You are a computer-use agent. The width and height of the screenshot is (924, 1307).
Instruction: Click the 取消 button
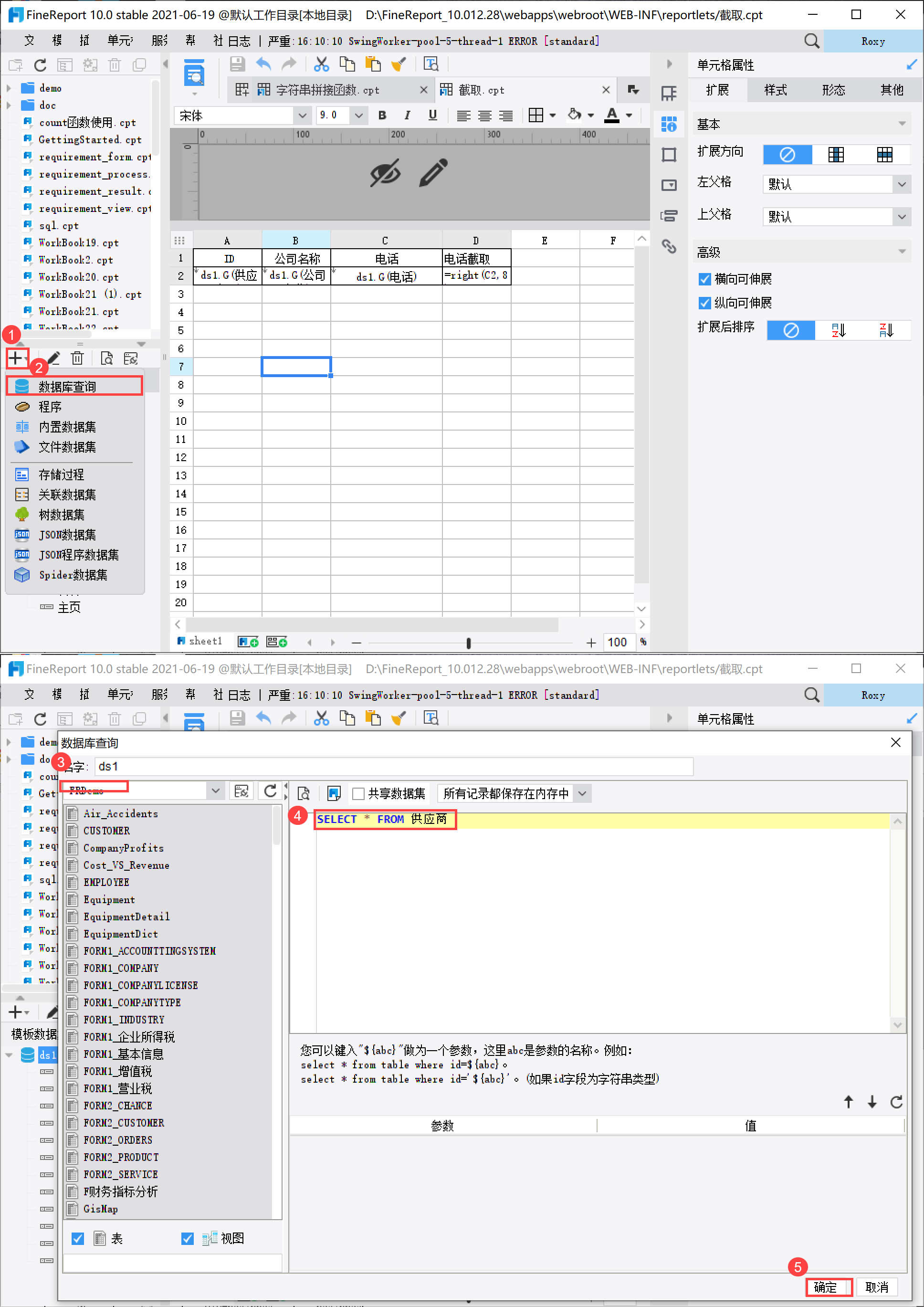(877, 1287)
